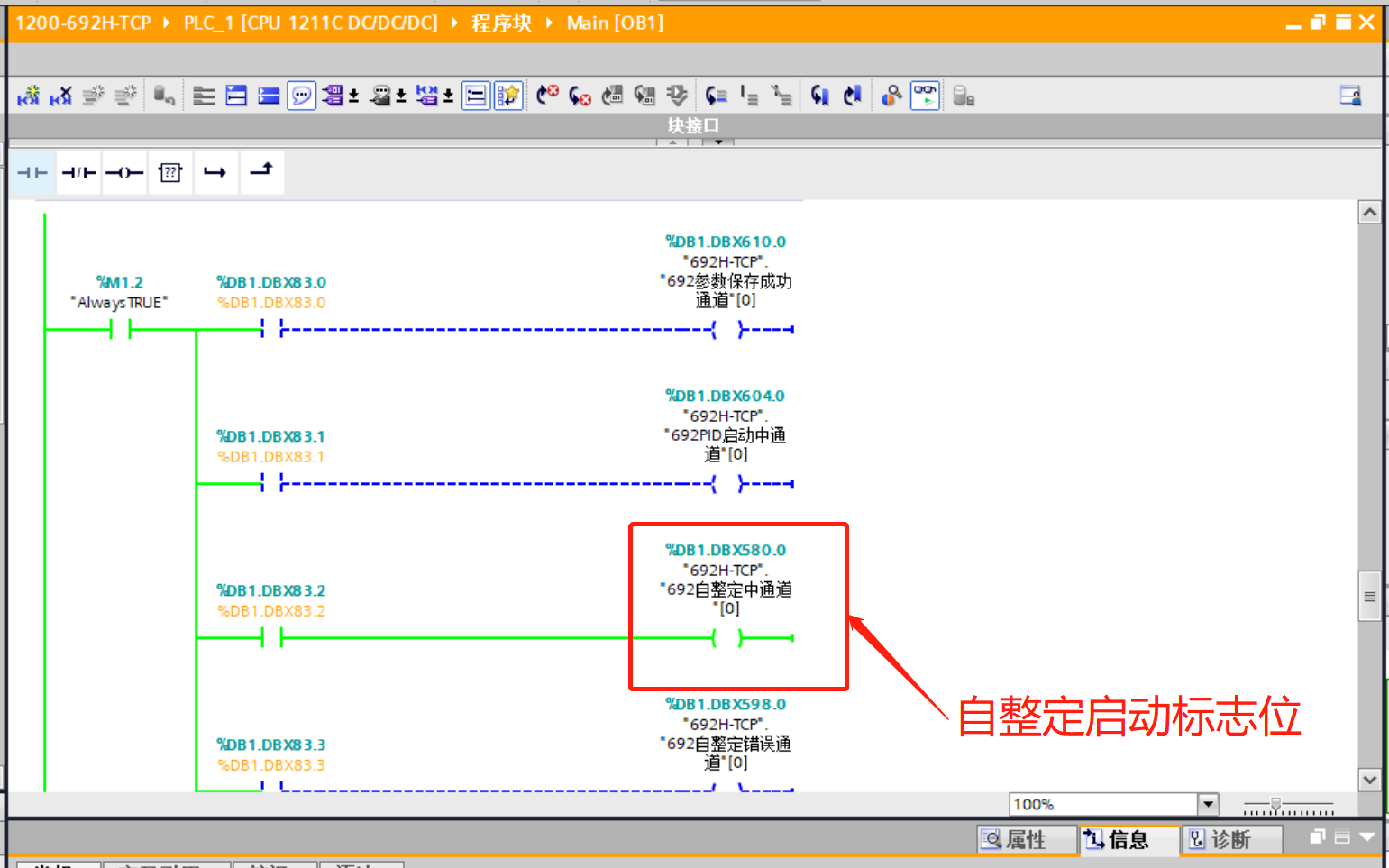
Task: Open the 100% zoom level dropdown
Action: click(1209, 804)
